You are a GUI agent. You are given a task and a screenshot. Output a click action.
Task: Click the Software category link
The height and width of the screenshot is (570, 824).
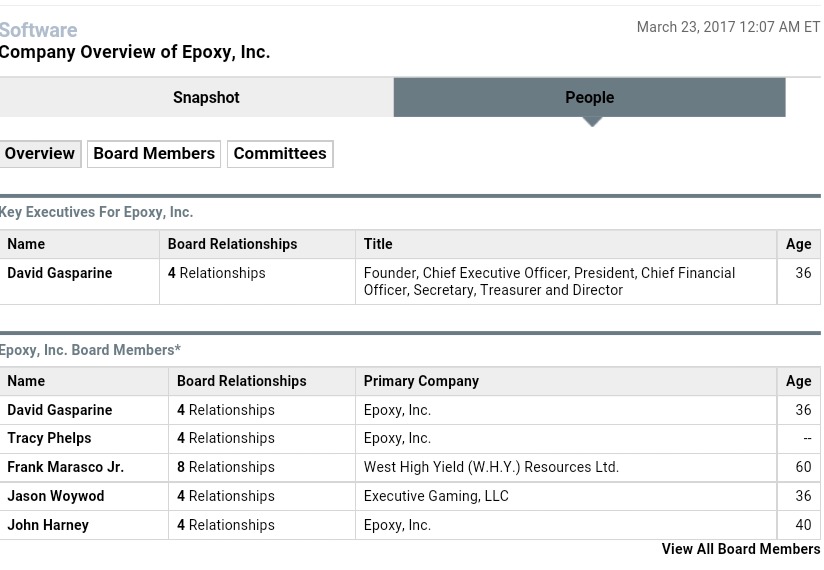38,30
